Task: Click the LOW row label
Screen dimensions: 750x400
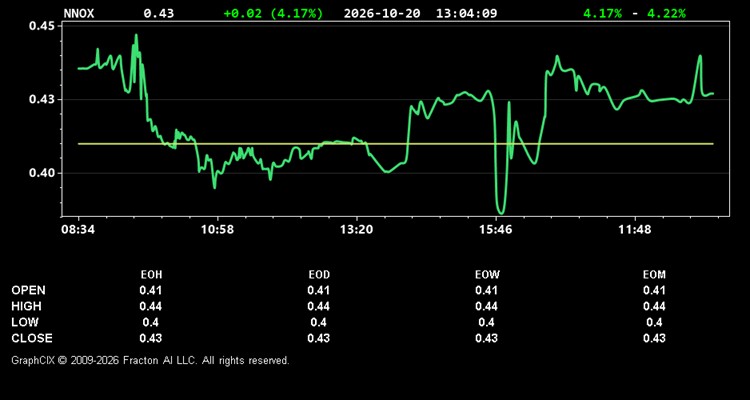Action: pyautogui.click(x=25, y=322)
